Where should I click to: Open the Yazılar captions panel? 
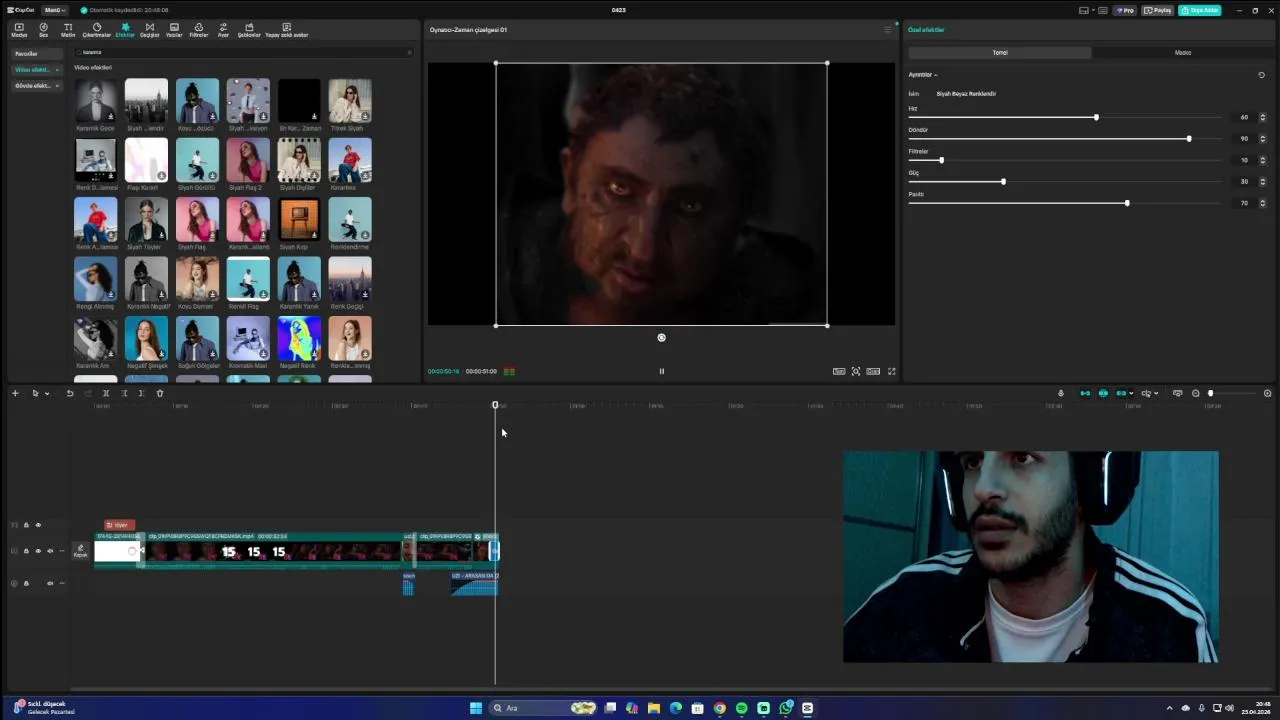(x=174, y=30)
